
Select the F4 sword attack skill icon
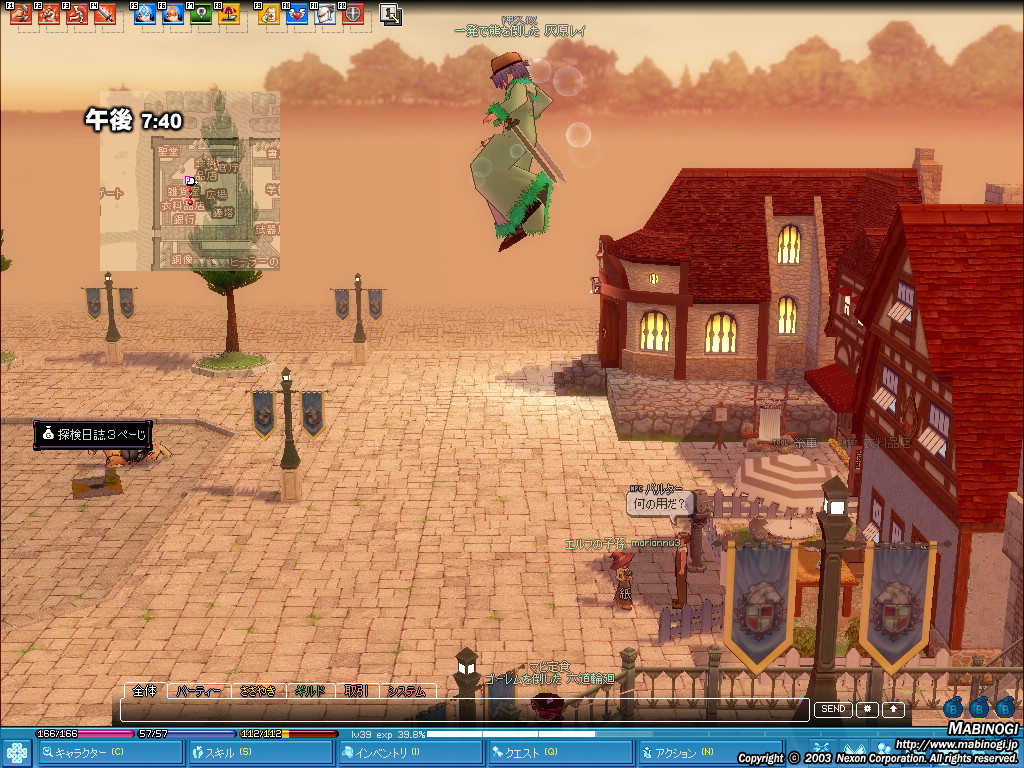[105, 14]
